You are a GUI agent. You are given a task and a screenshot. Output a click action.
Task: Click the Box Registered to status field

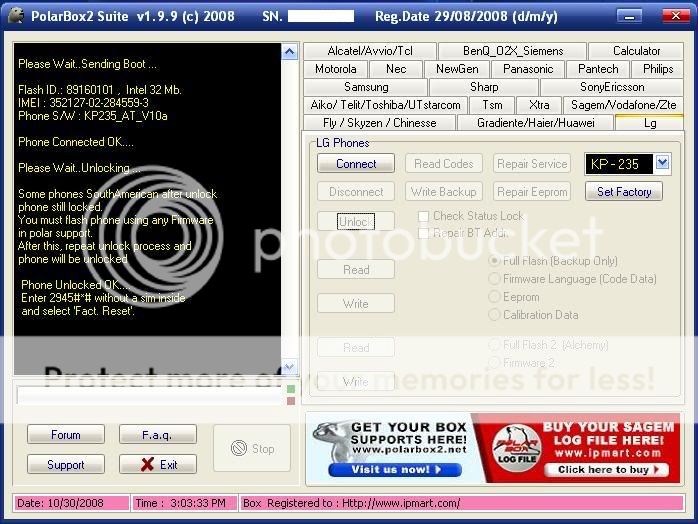462,503
